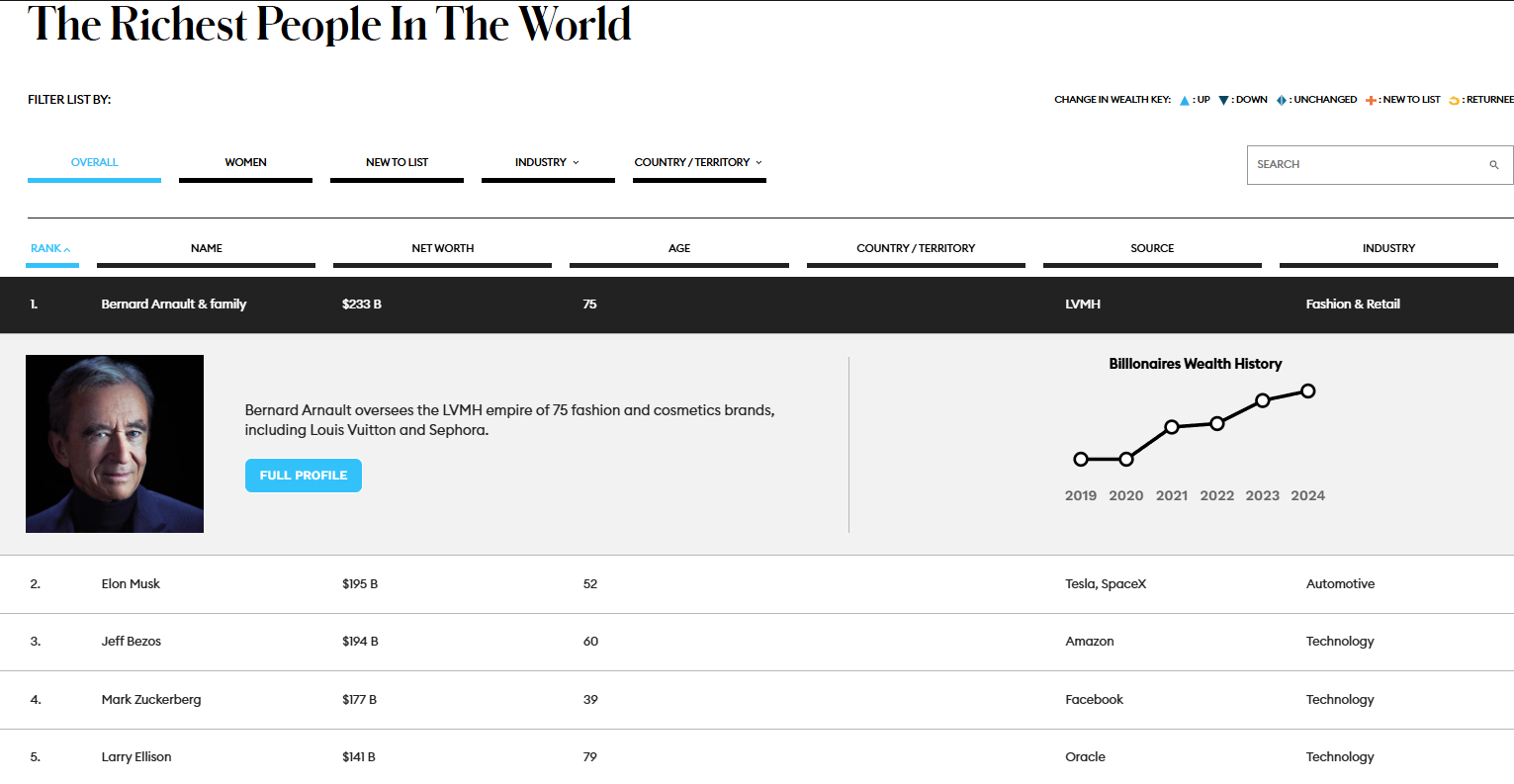This screenshot has width=1514, height=784.
Task: Click the orange NEW TO LIST plus icon
Action: (x=1372, y=100)
